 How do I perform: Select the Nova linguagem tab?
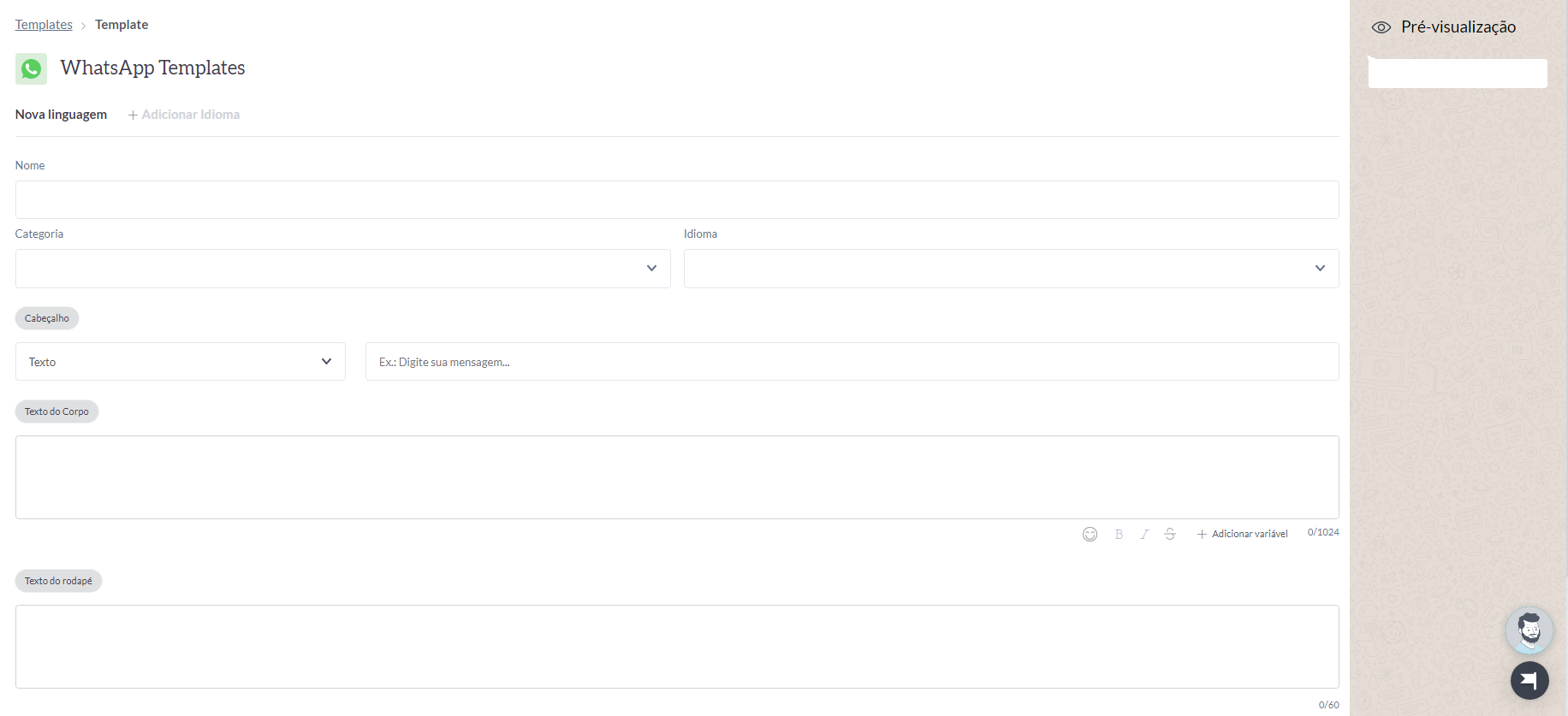(61, 115)
